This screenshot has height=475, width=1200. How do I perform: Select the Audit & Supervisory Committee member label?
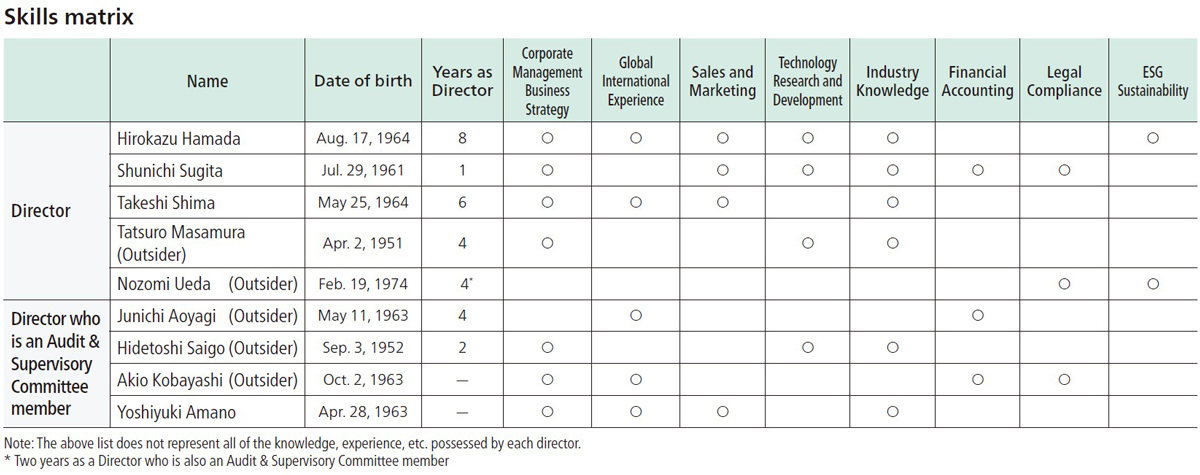click(x=56, y=364)
